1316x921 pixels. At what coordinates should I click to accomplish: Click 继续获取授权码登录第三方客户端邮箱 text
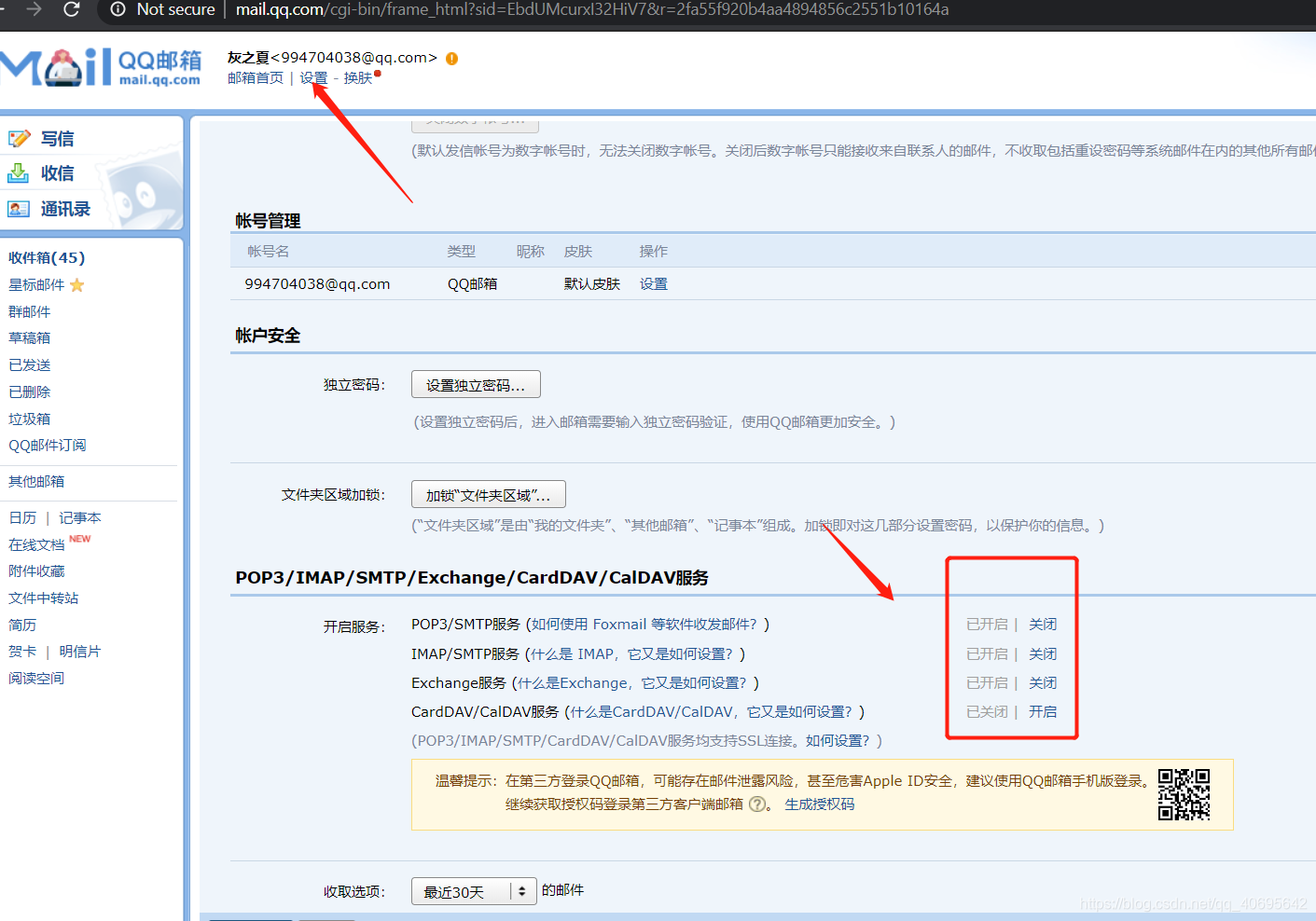[624, 804]
